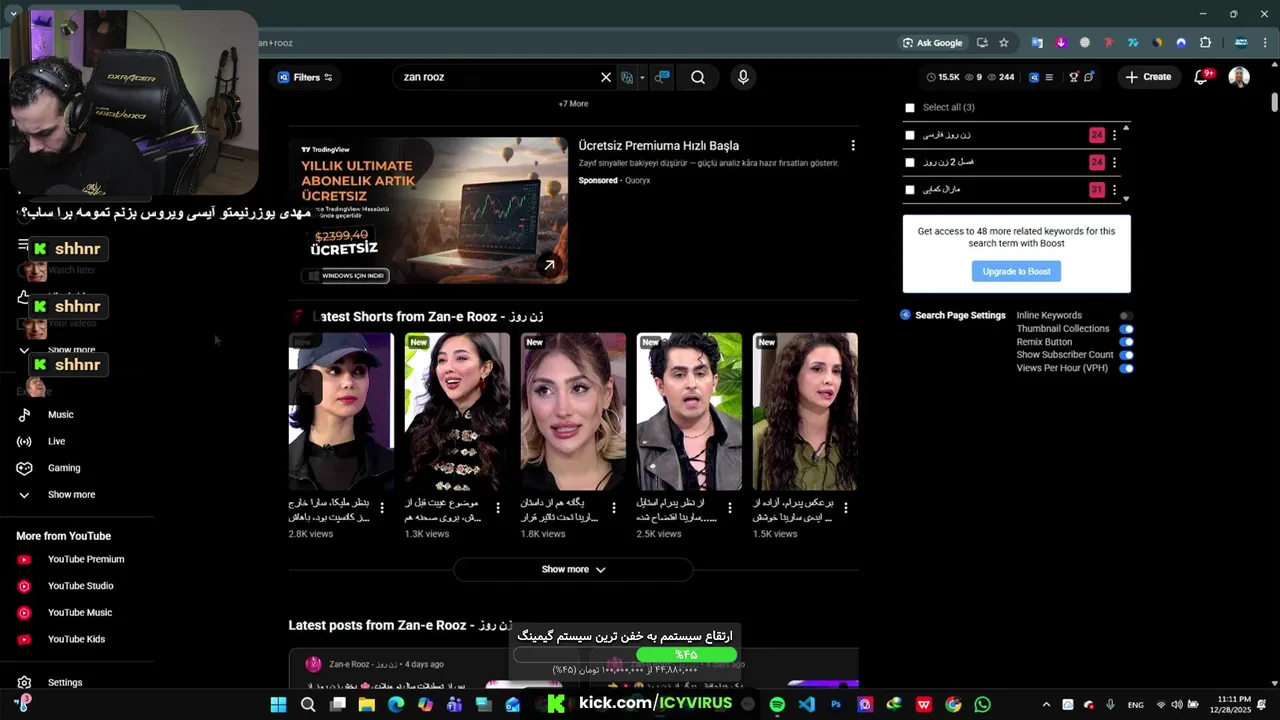
Task: Click 'Ücretsiz Premiuma Hızlı Başla' ad title
Action: pos(658,146)
